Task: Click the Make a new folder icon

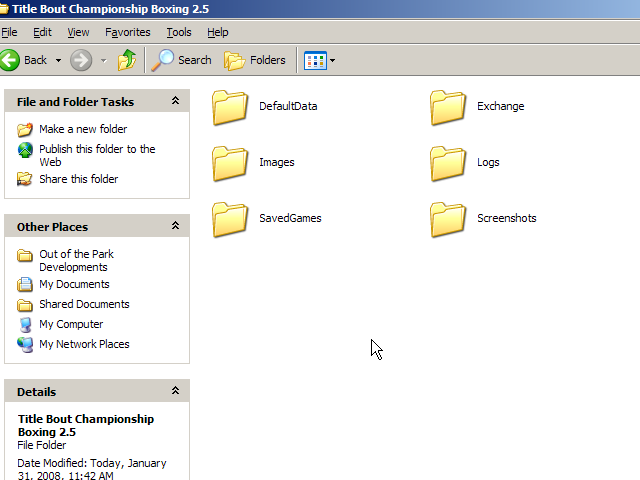Action: pyautogui.click(x=24, y=129)
